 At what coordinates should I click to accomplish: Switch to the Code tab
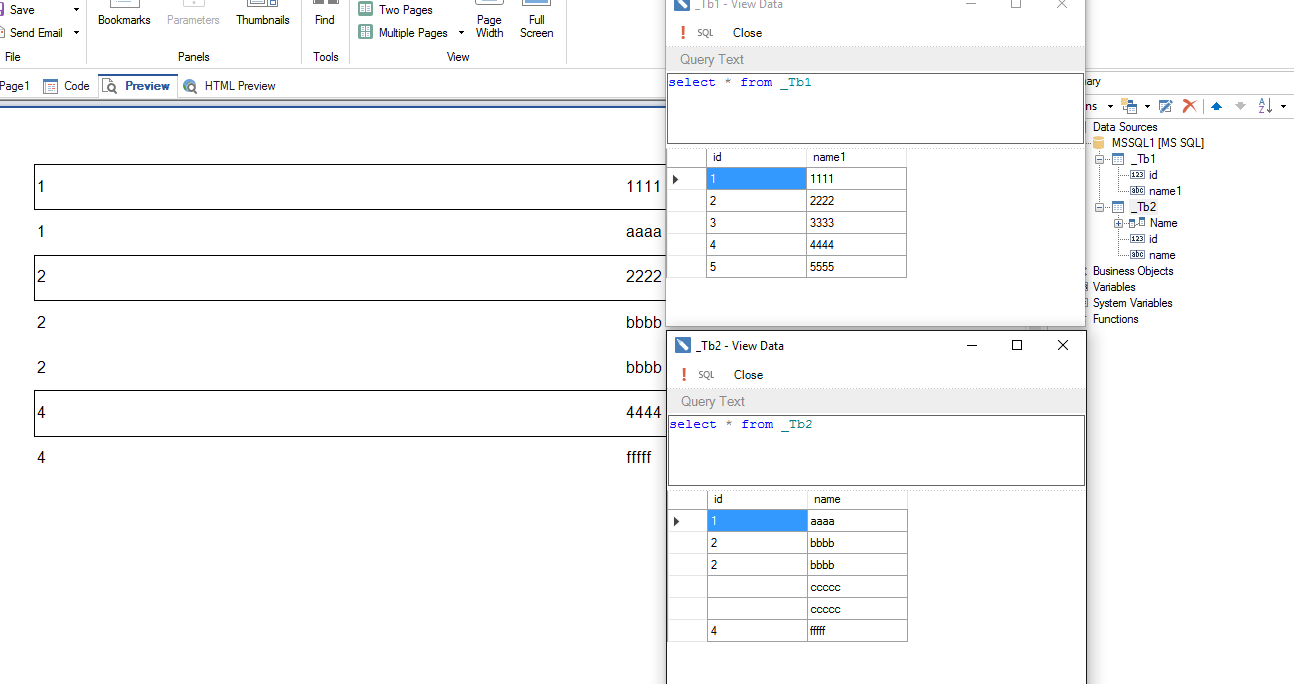click(x=67, y=86)
